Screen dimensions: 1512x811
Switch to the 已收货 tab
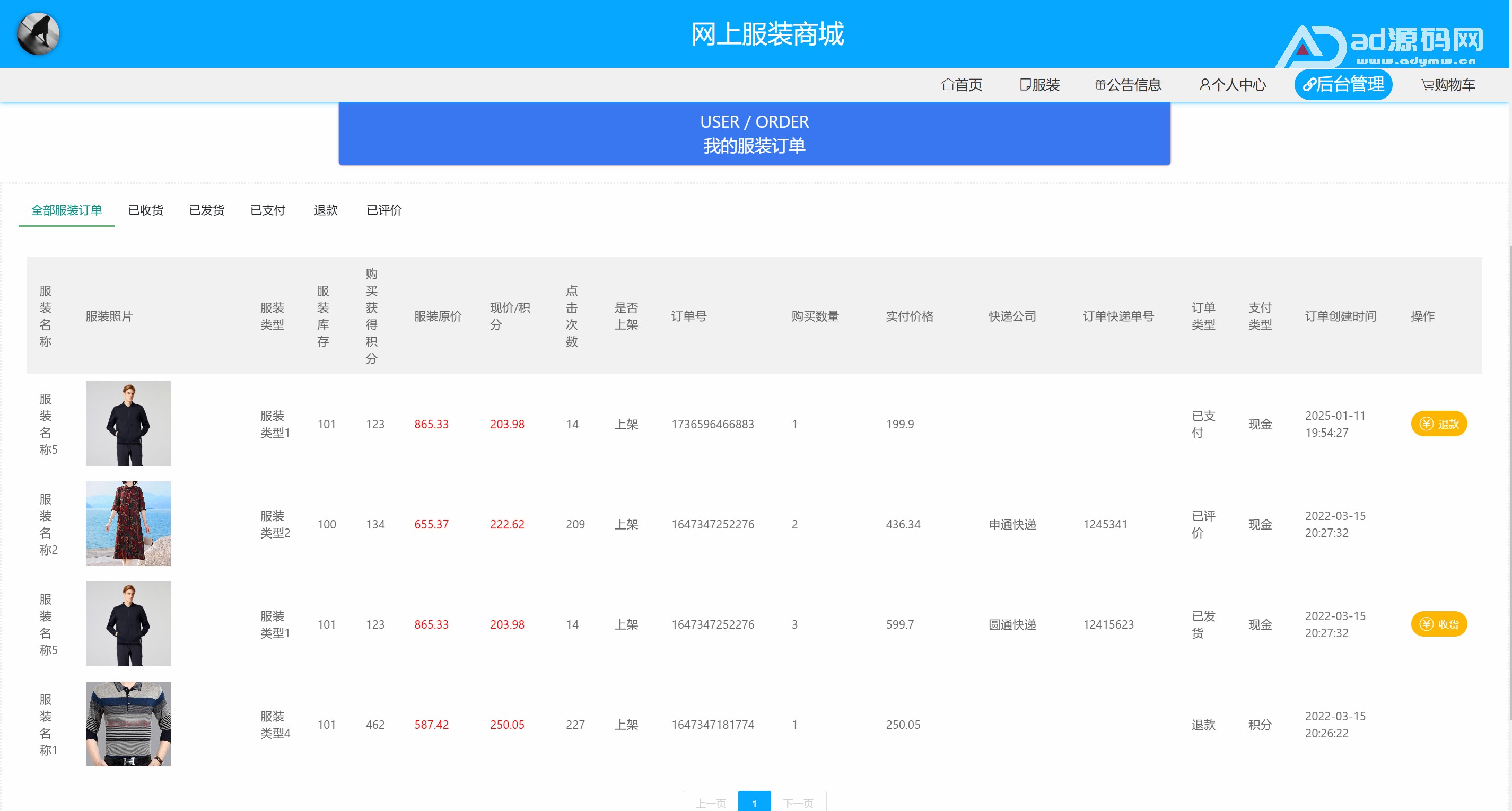coord(145,210)
